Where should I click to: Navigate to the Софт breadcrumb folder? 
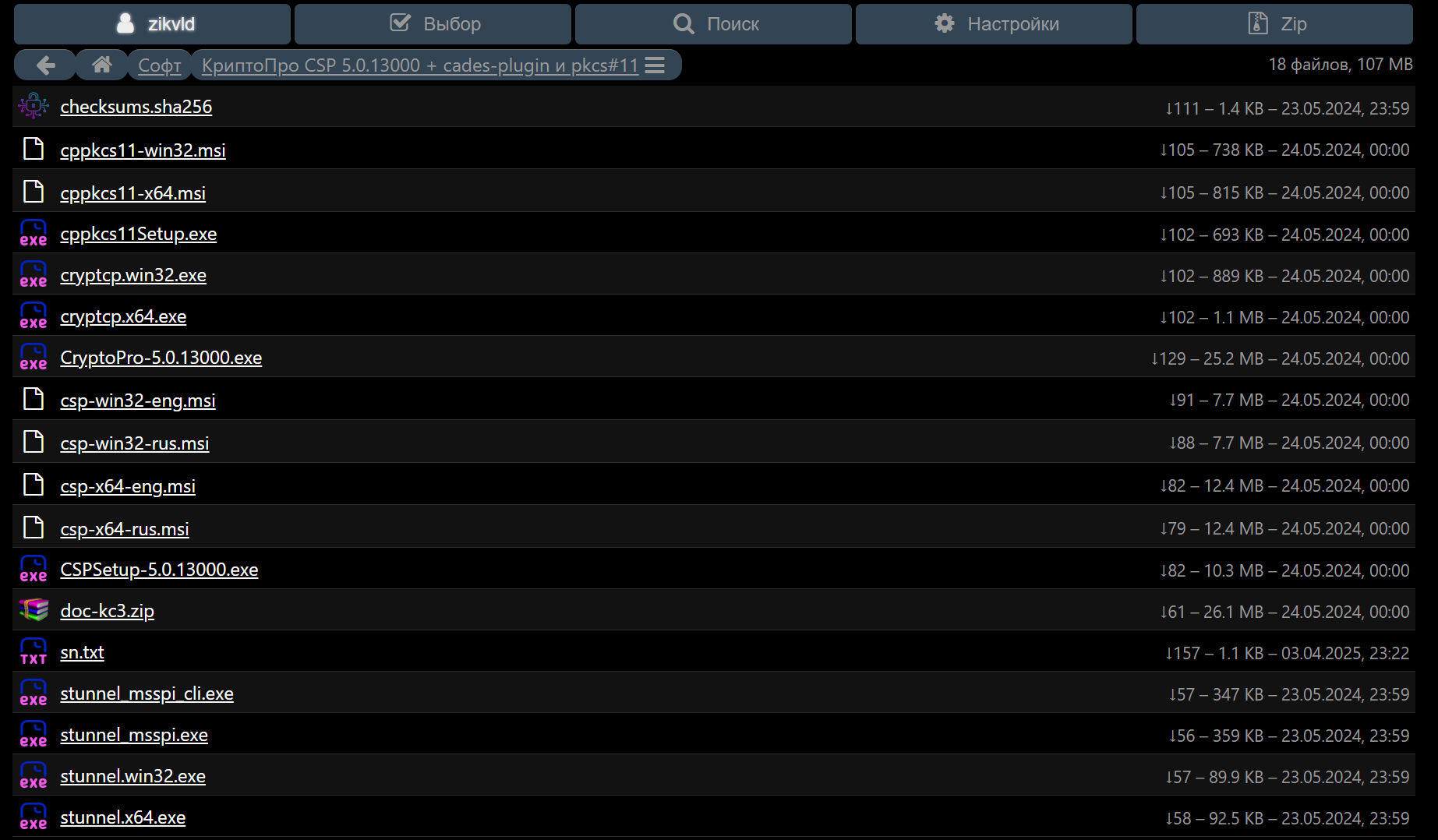tap(159, 65)
